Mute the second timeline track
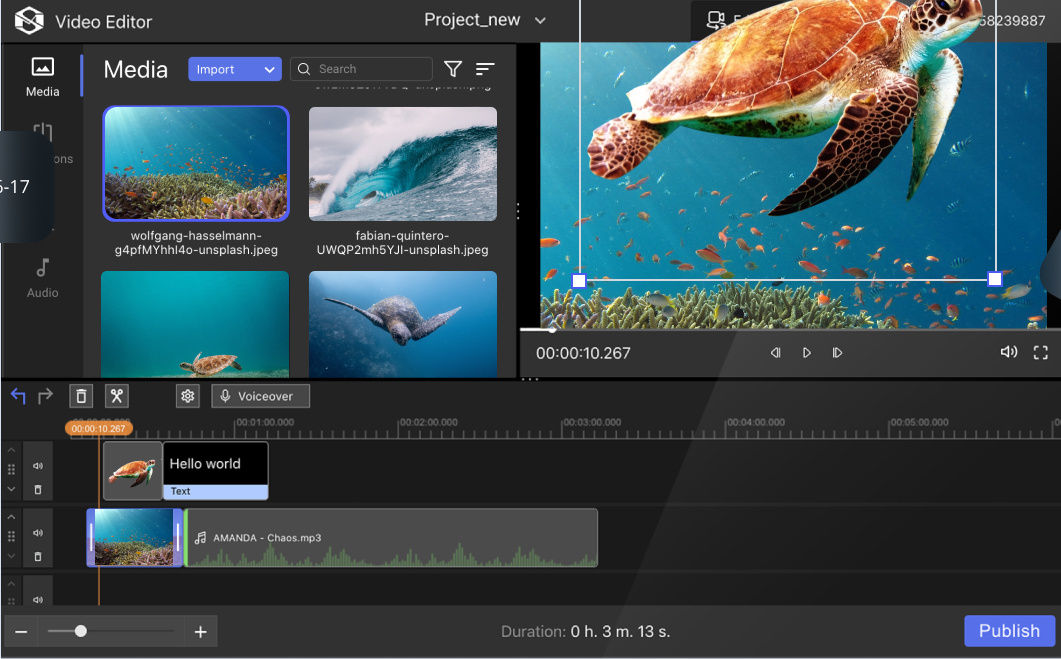Screen dimensions: 1061x659 tap(38, 533)
